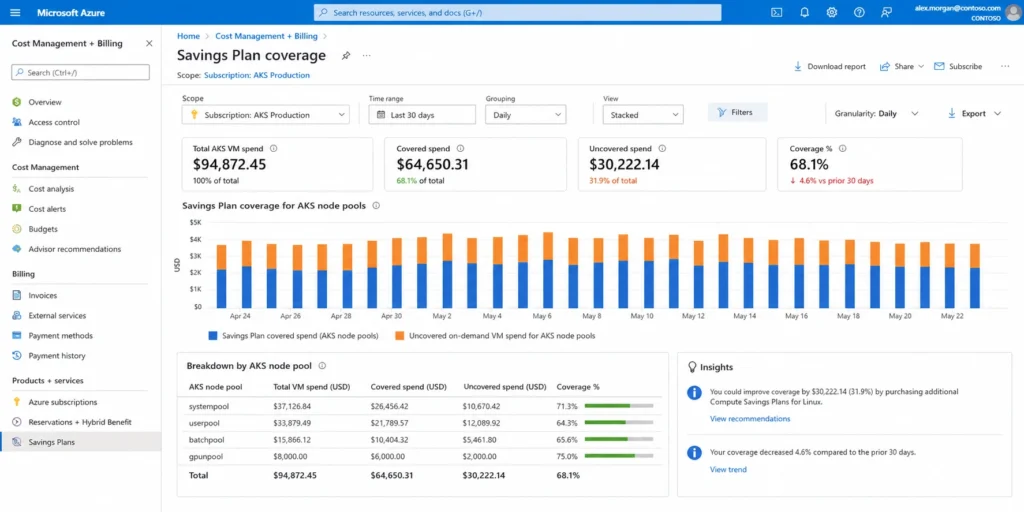Open Subscription: AKS Production scope link
The image size is (1024, 512).
click(x=257, y=75)
